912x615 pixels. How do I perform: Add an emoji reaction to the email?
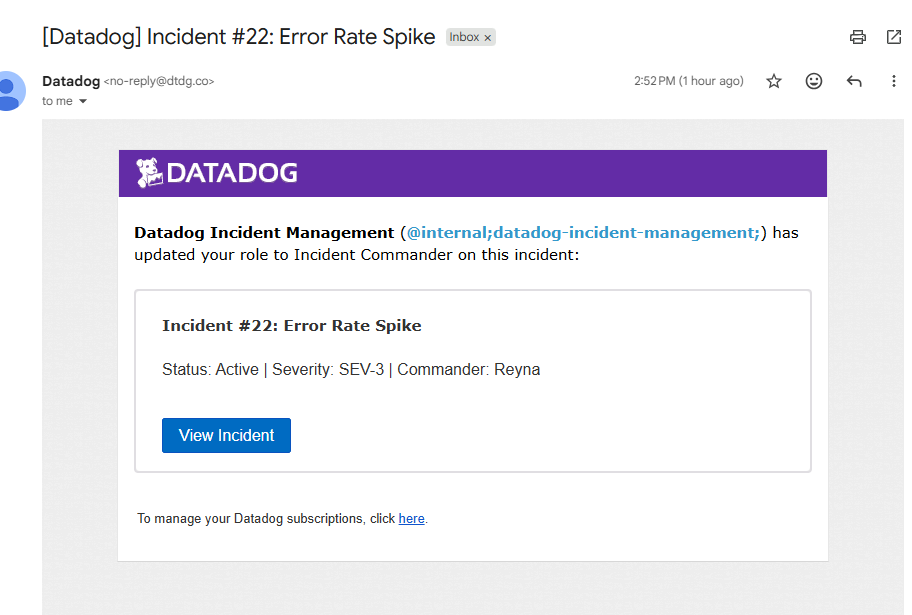[814, 81]
